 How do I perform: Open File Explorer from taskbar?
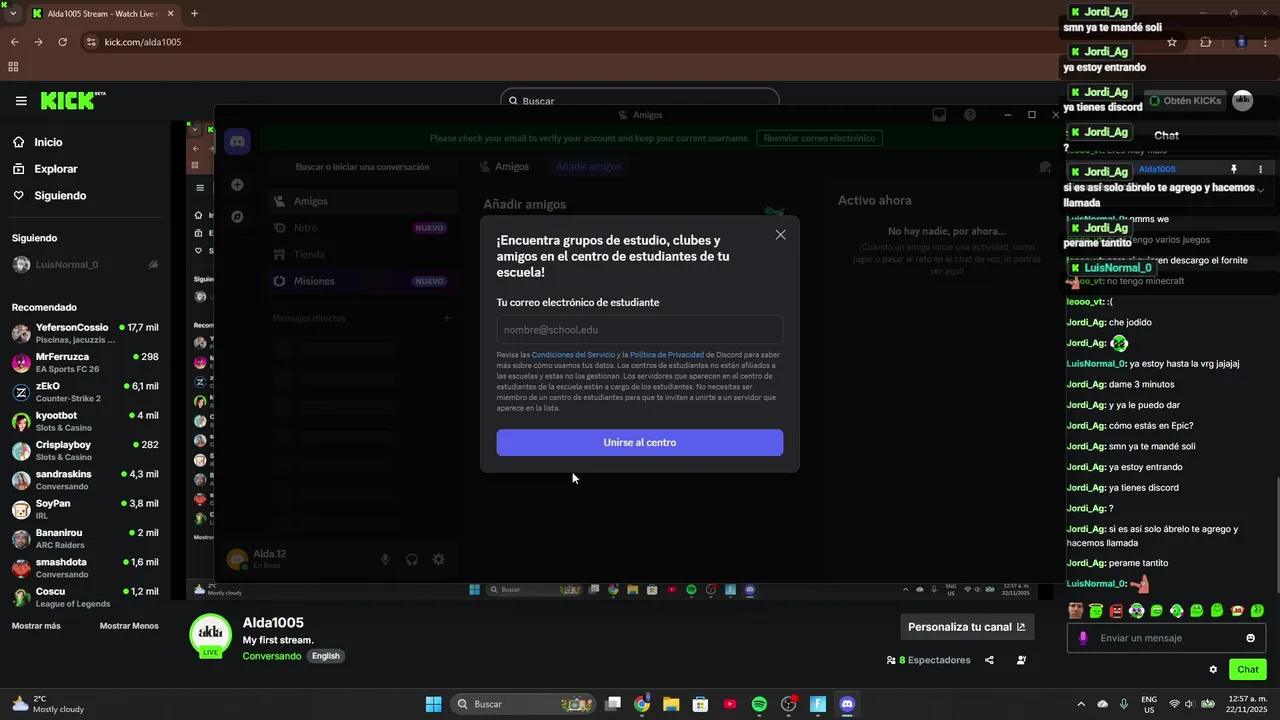click(671, 704)
